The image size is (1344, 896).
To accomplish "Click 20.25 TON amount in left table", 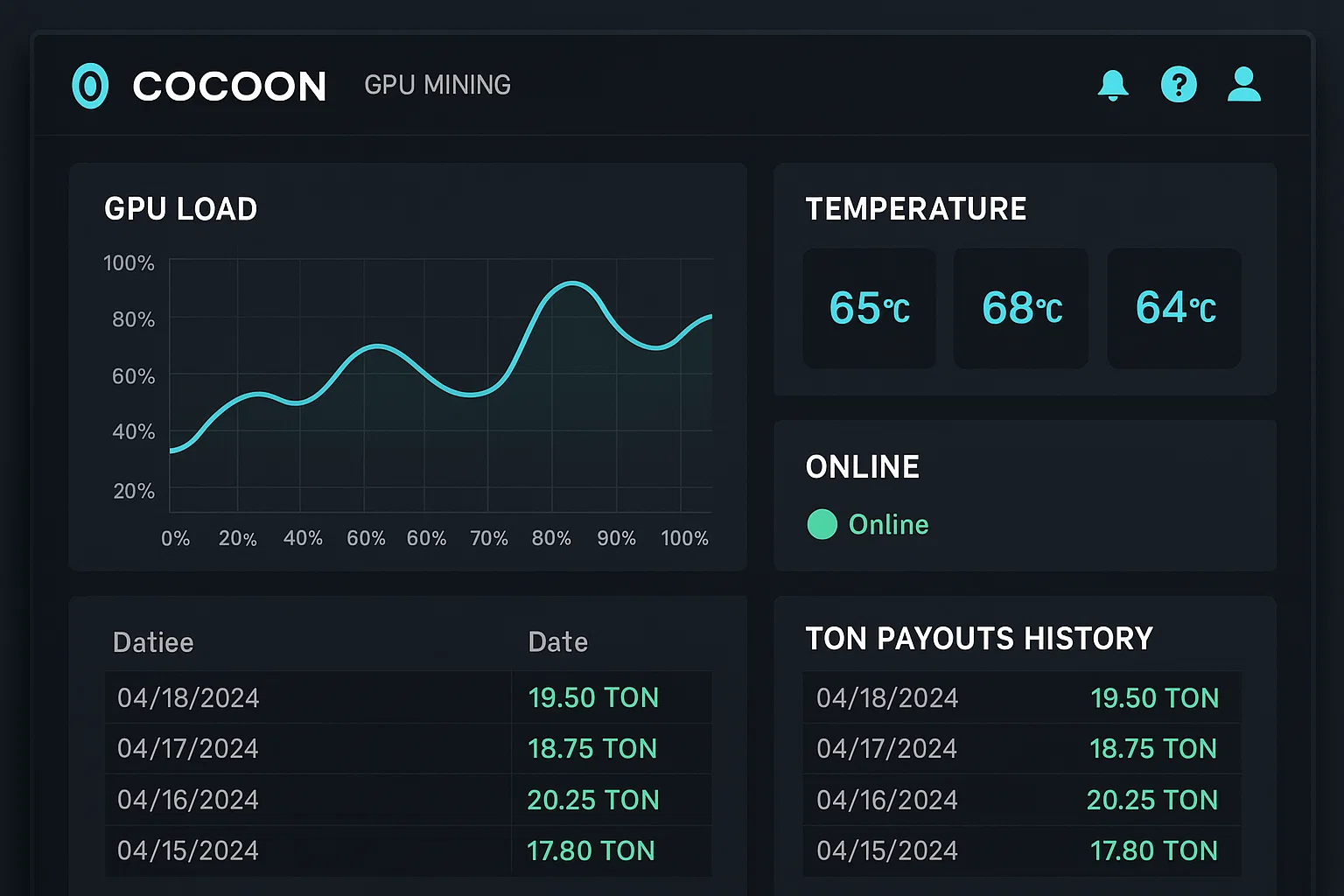I will [592, 800].
